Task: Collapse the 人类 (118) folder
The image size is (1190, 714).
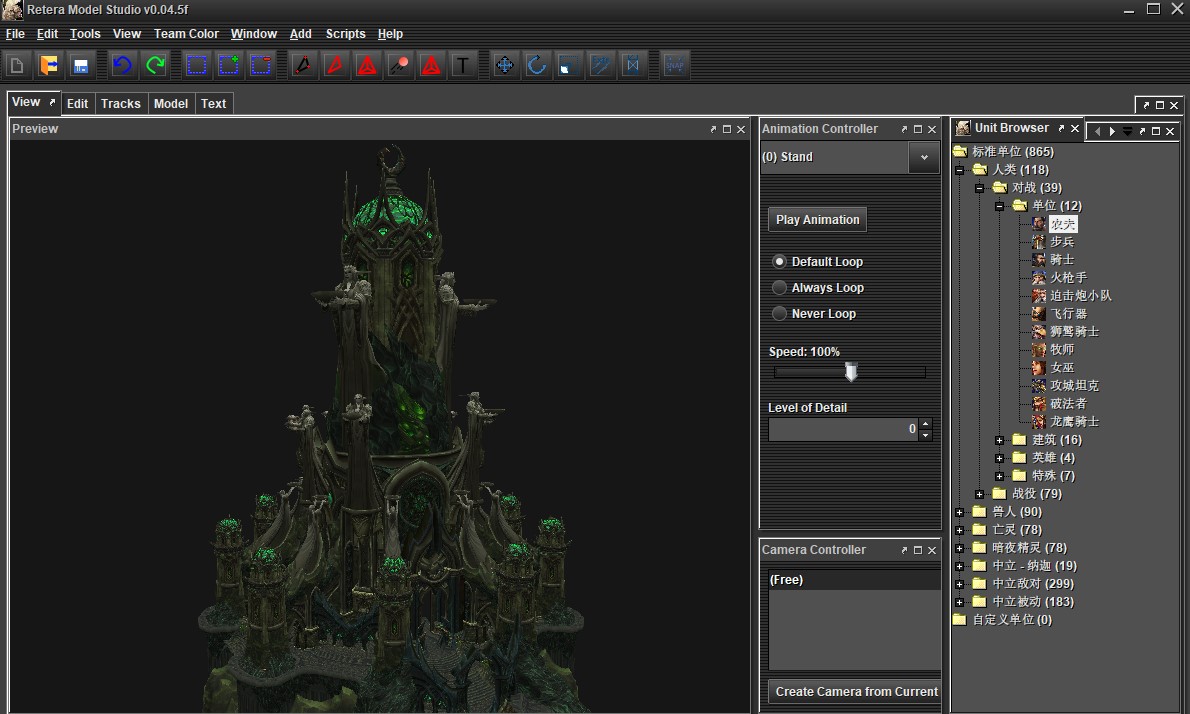Action: 959,170
